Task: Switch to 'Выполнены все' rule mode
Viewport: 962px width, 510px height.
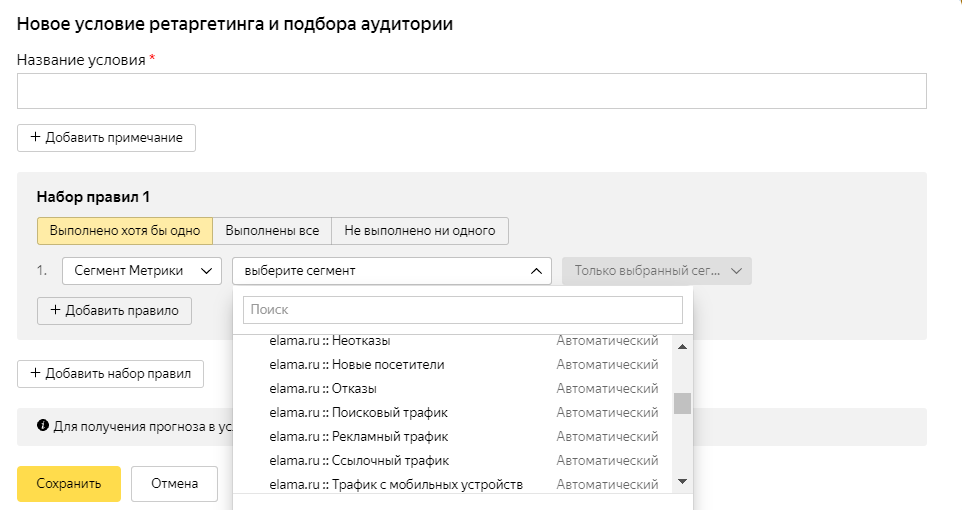Action: tap(272, 231)
